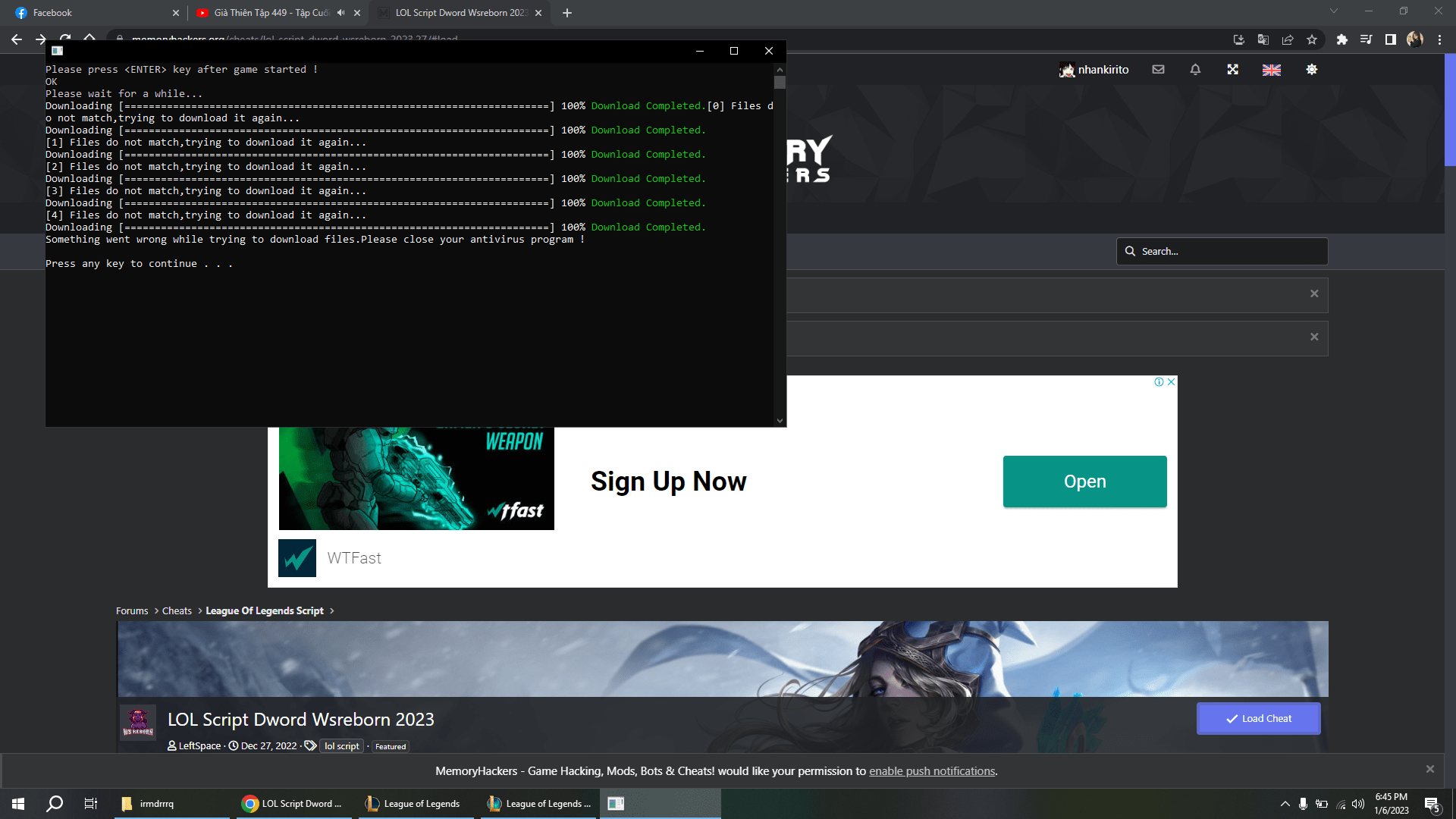The height and width of the screenshot is (819, 1456).
Task: Open the forum inbox envelope icon
Action: tap(1158, 70)
